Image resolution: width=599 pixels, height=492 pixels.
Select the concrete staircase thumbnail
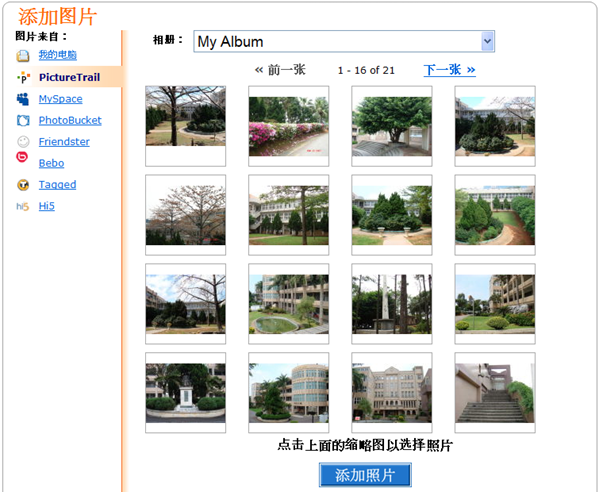495,393
